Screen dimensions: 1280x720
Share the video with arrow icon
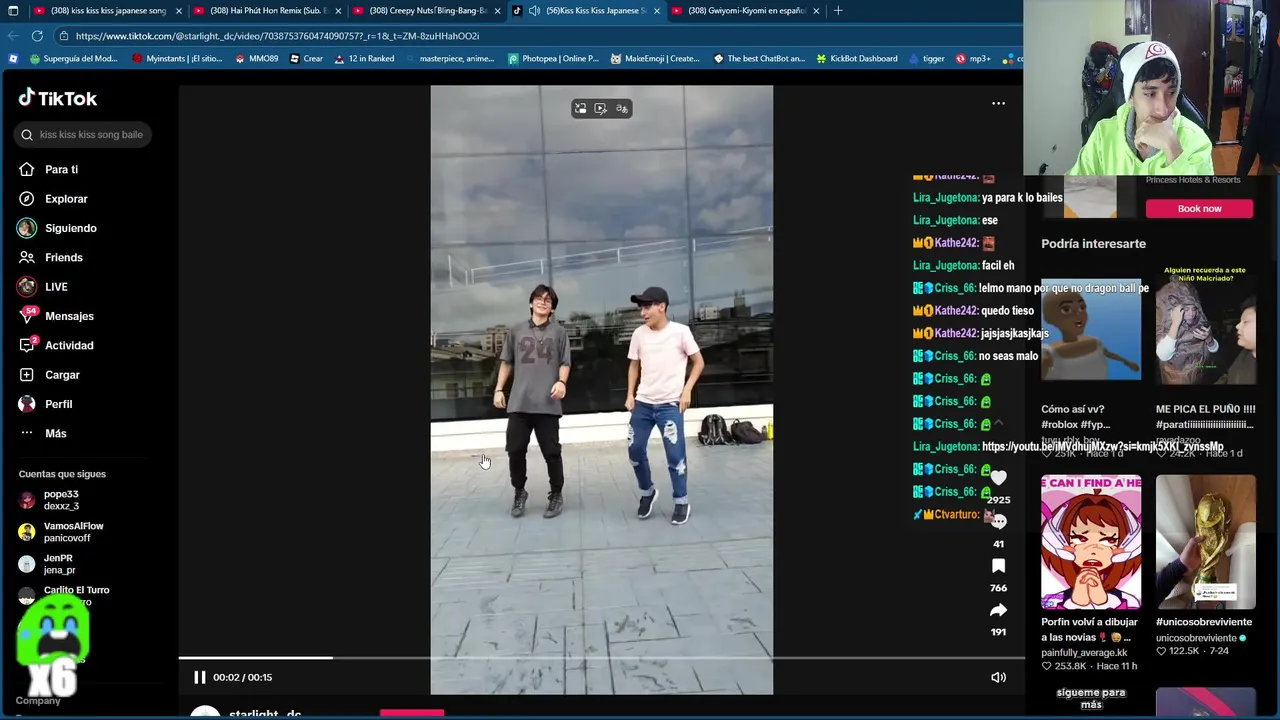[998, 610]
